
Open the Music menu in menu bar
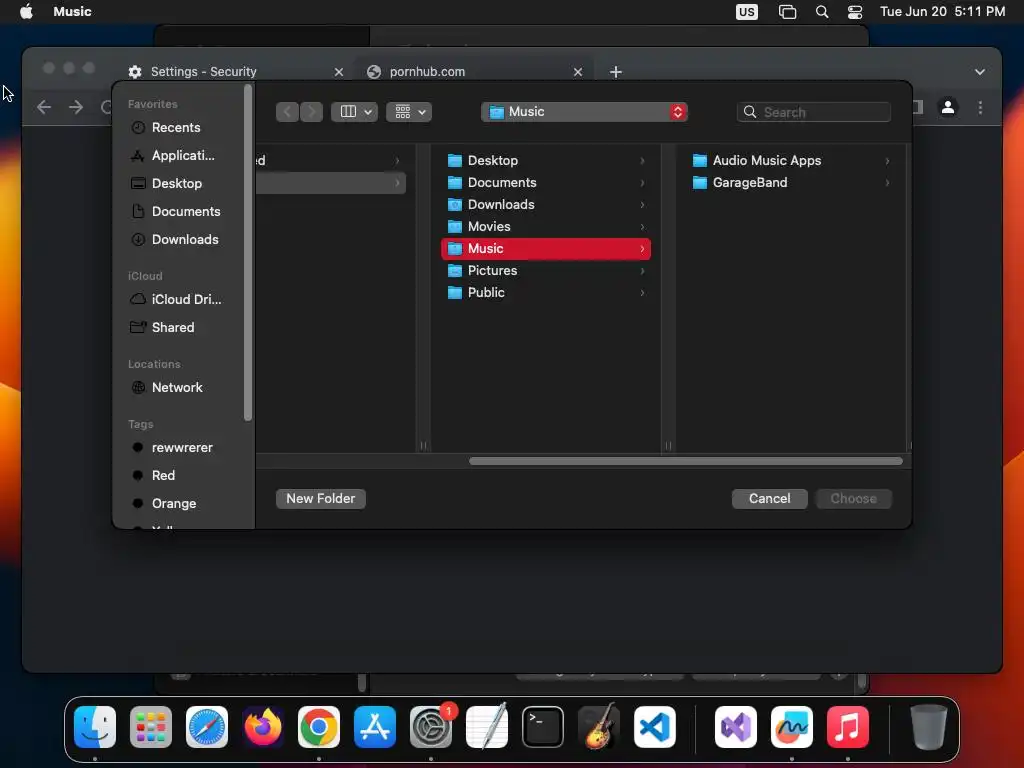click(x=72, y=11)
